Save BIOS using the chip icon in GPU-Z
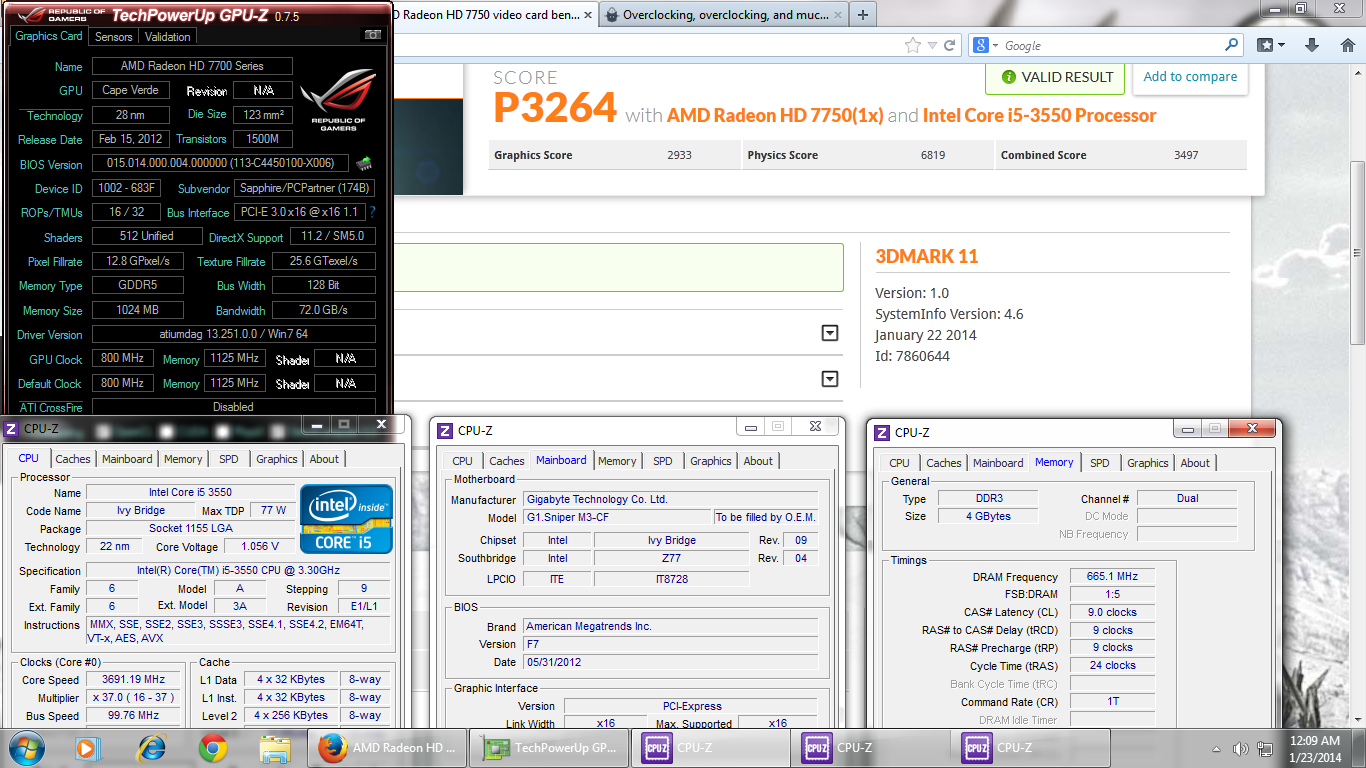This screenshot has width=1366, height=768. click(364, 163)
